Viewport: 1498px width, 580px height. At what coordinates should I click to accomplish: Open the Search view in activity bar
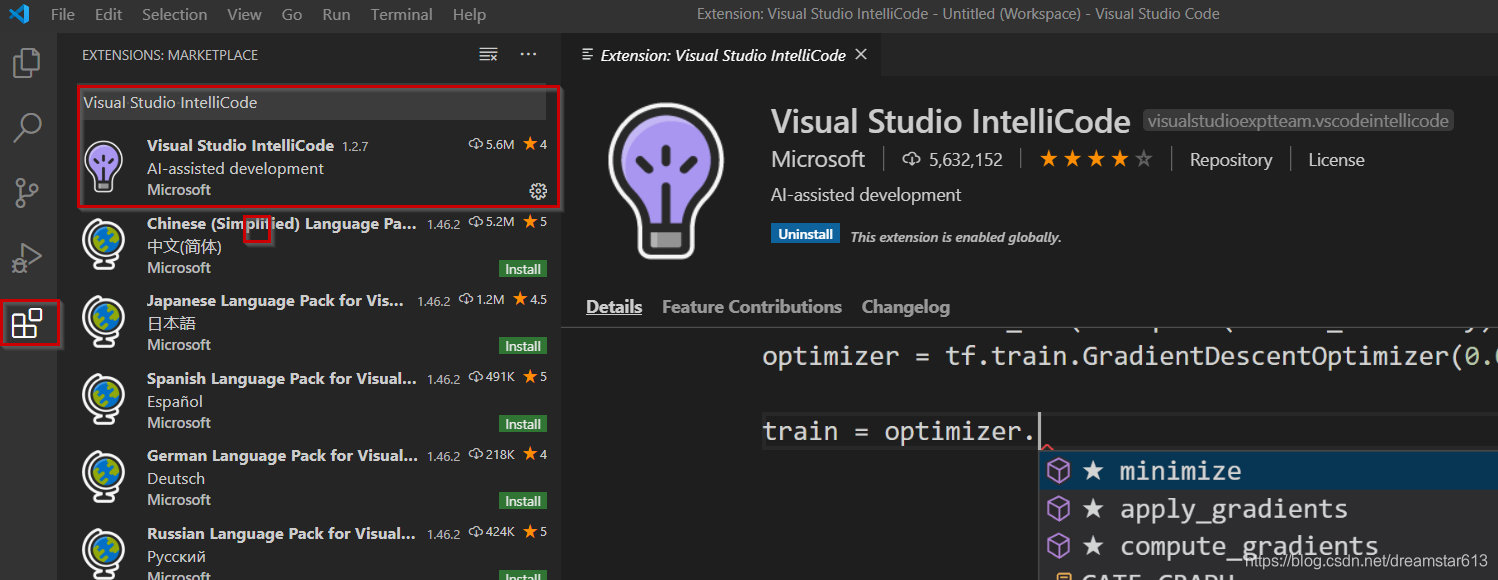(x=27, y=127)
